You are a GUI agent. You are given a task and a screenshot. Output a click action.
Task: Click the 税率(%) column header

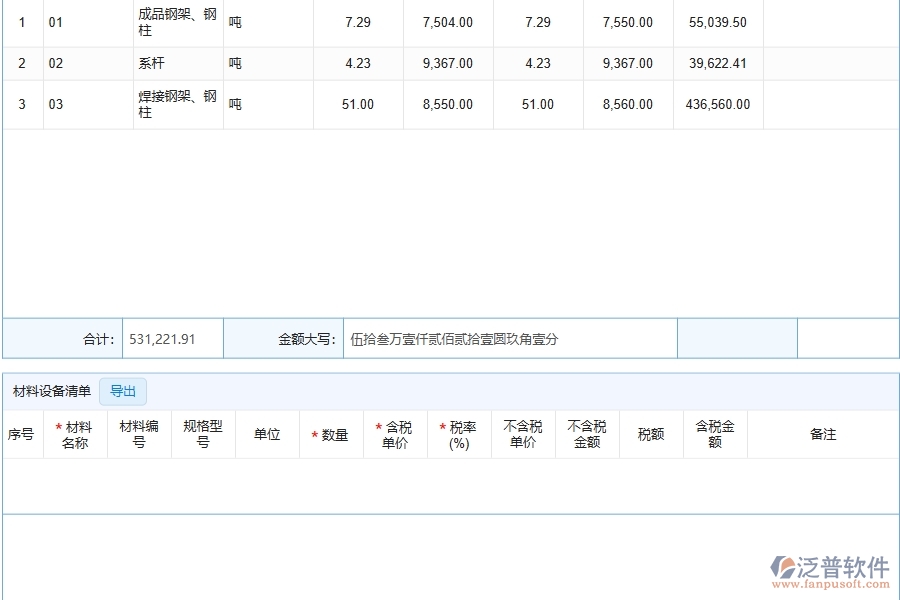[459, 435]
